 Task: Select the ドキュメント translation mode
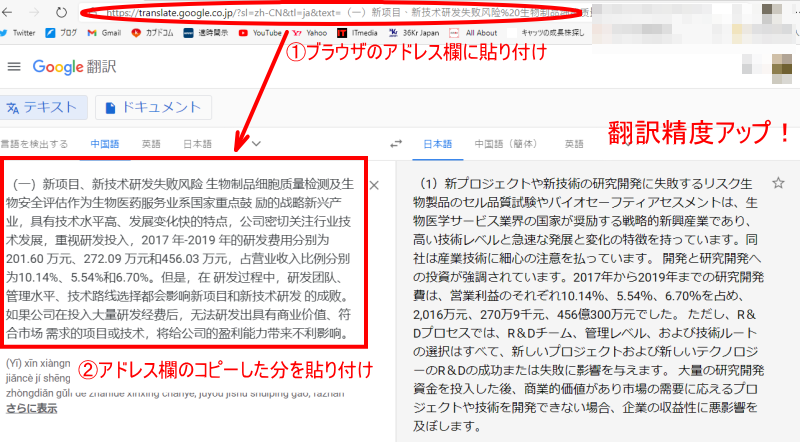[x=153, y=107]
